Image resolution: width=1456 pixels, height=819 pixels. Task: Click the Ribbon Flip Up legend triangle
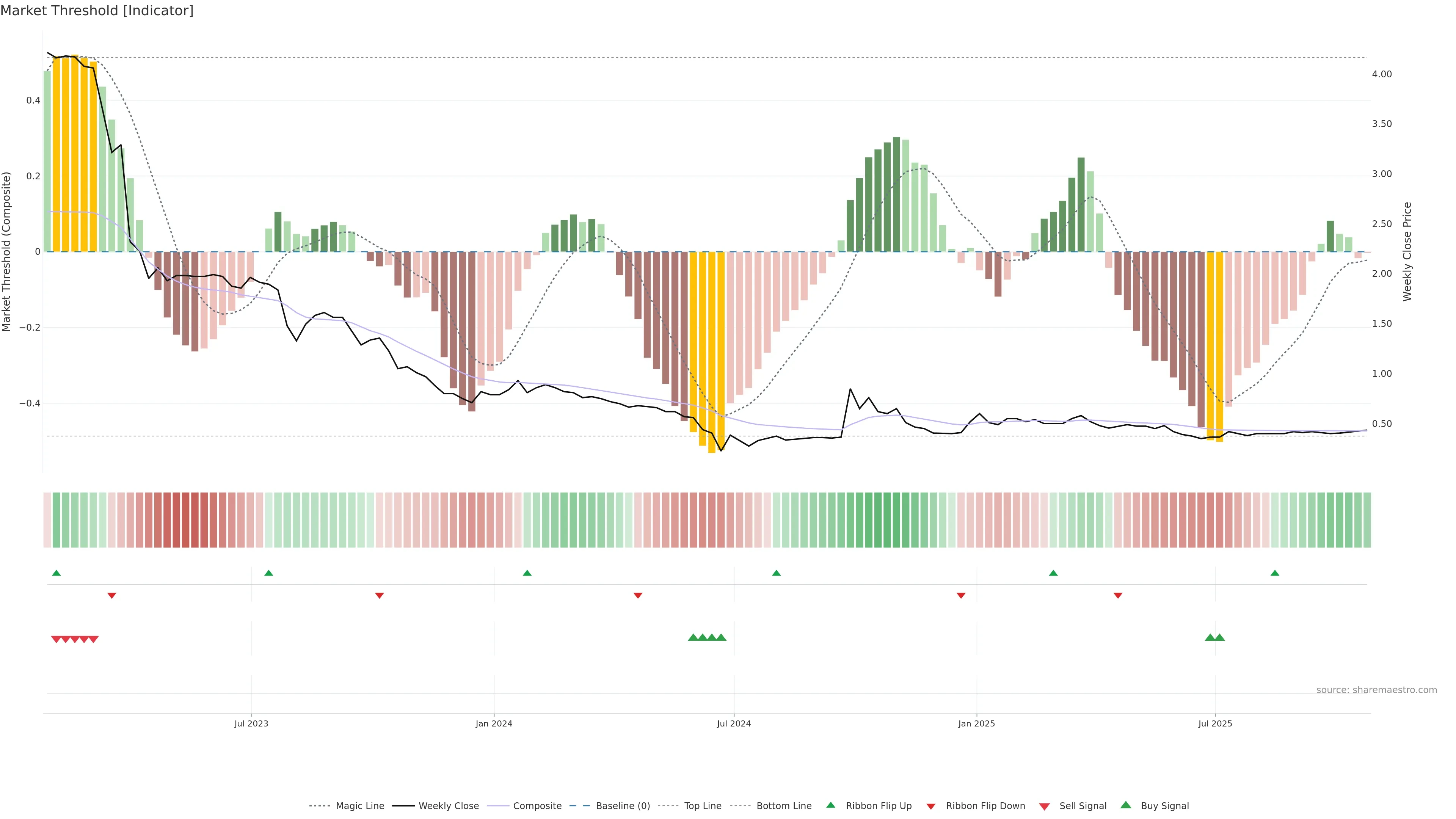coord(830,805)
